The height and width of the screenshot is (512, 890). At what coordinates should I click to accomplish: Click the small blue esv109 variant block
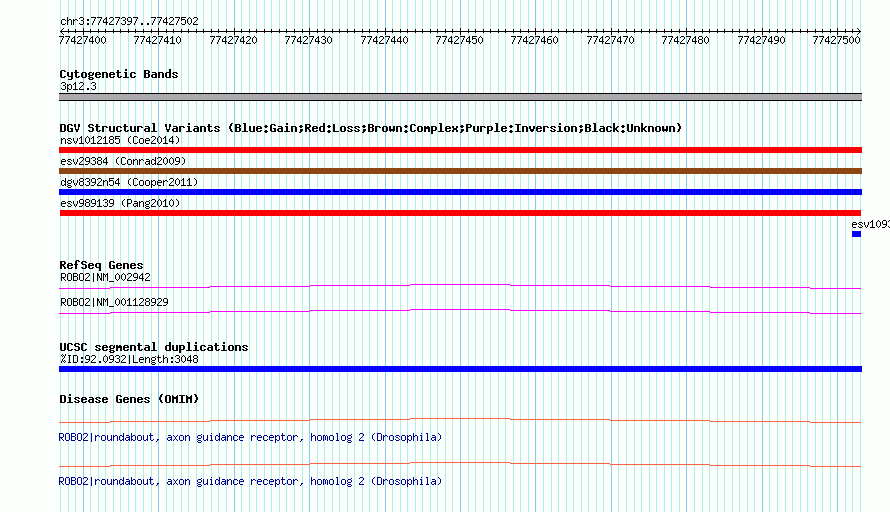coord(857,234)
